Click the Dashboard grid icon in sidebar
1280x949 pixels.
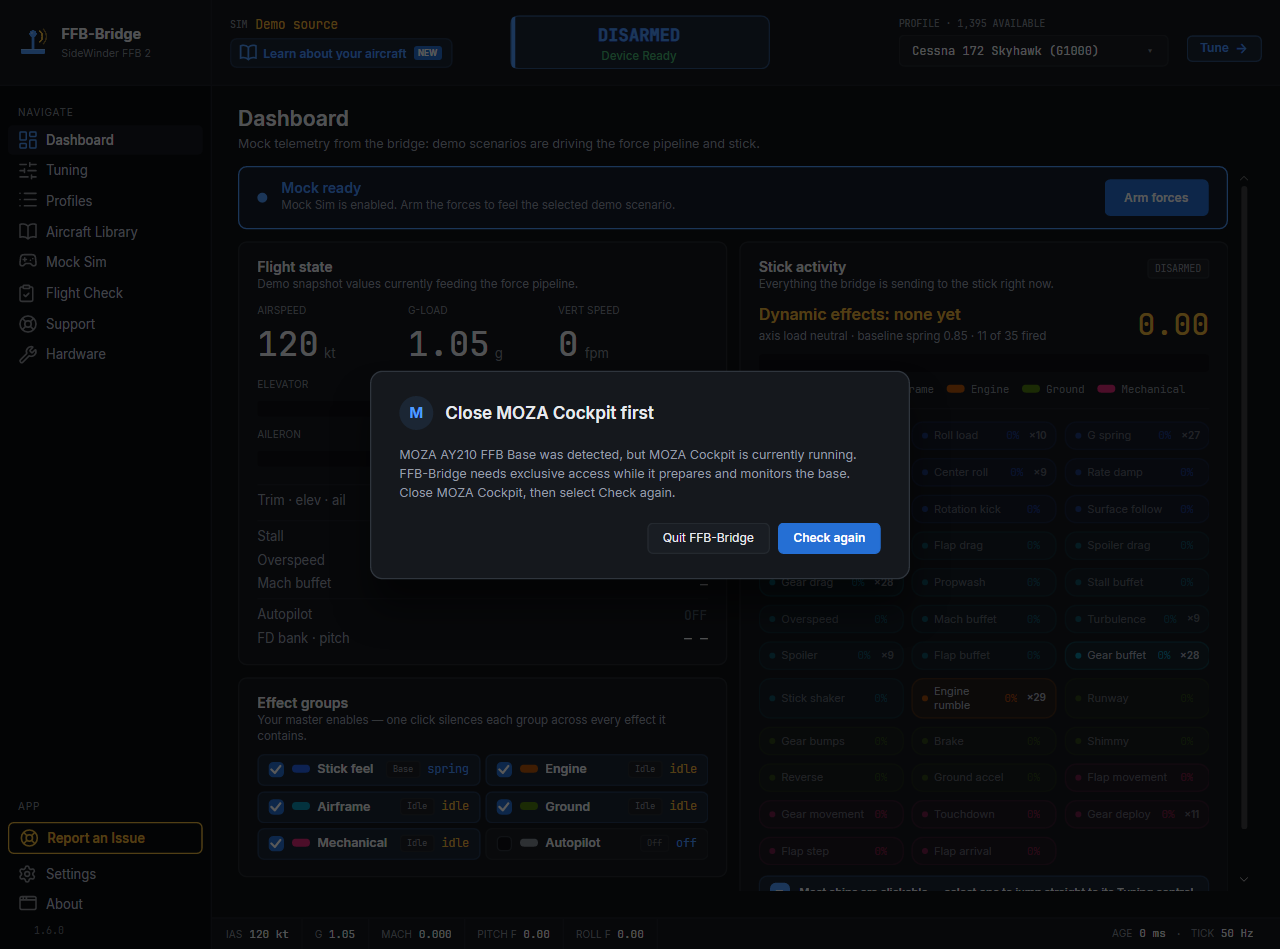point(28,140)
